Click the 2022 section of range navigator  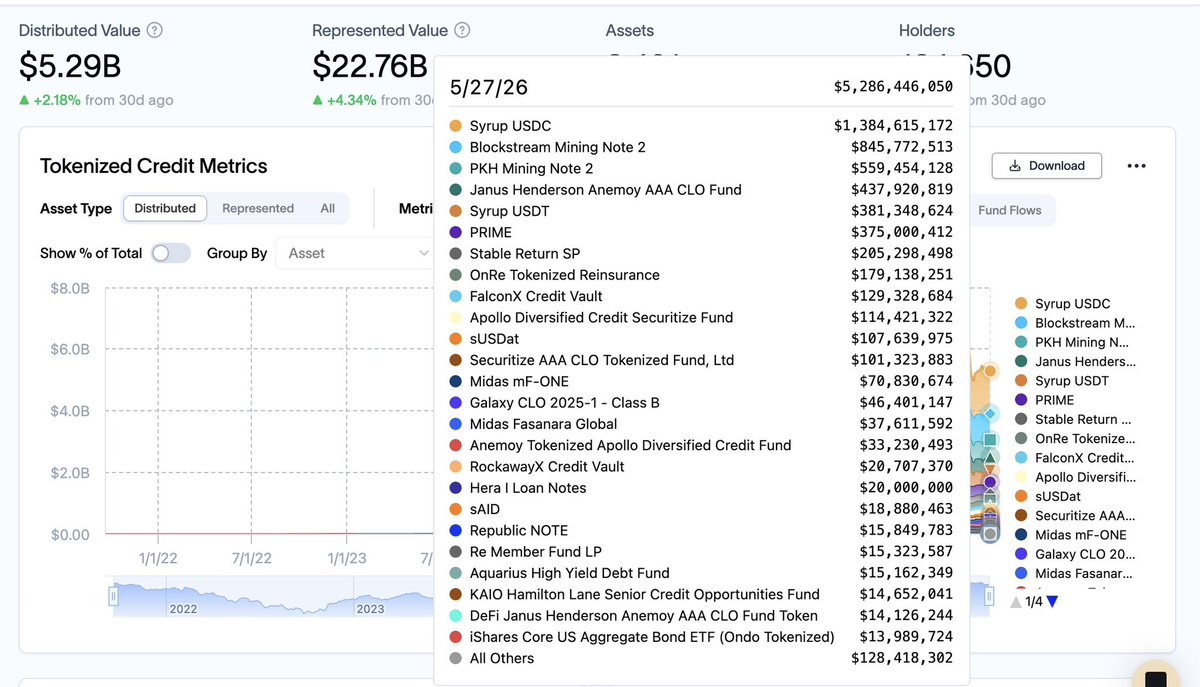(183, 608)
